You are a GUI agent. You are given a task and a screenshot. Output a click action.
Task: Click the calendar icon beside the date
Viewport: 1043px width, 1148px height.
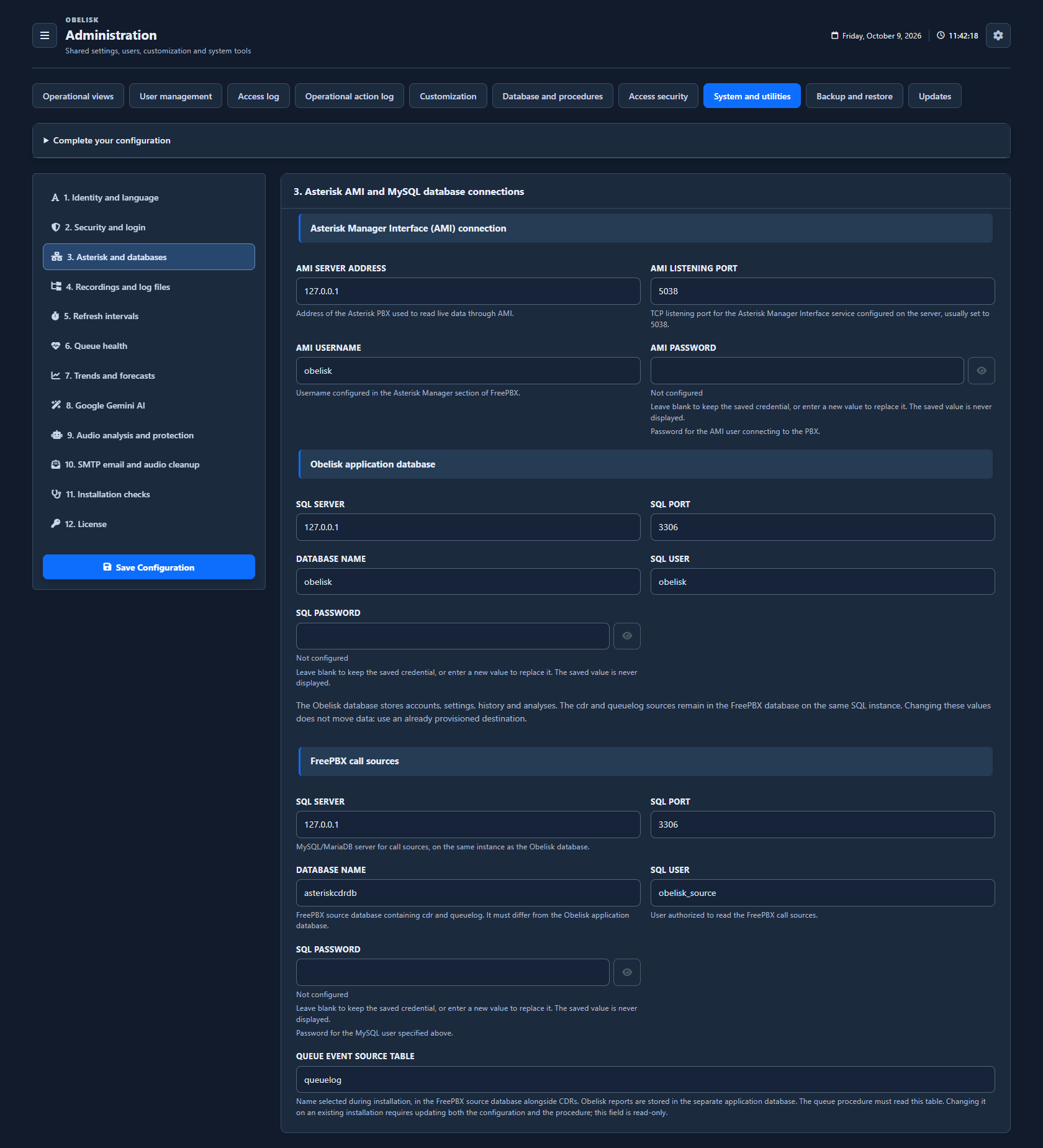(834, 35)
